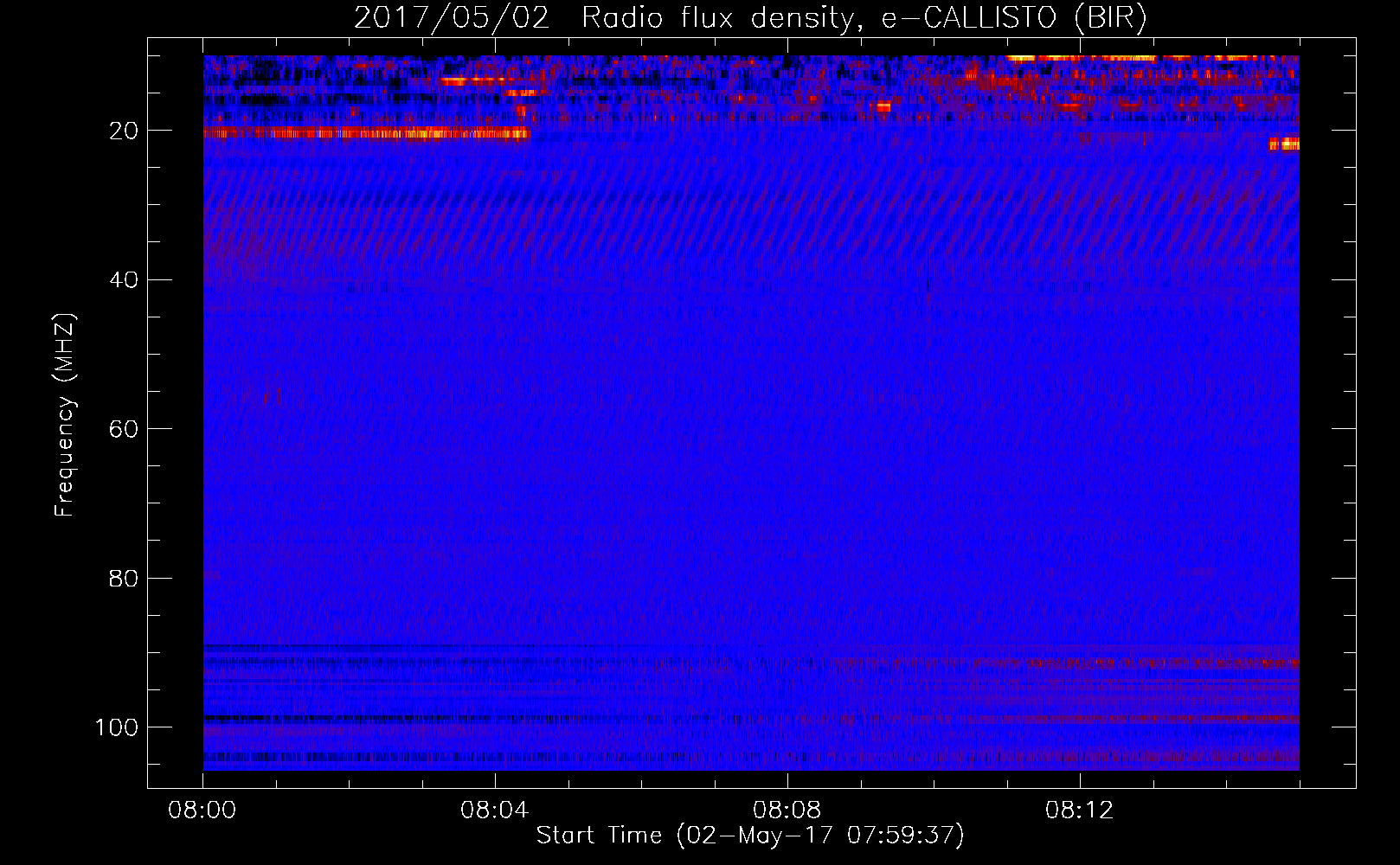This screenshot has width=1400, height=865.
Task: Click the '08:08' time tick label
Action: [x=787, y=811]
